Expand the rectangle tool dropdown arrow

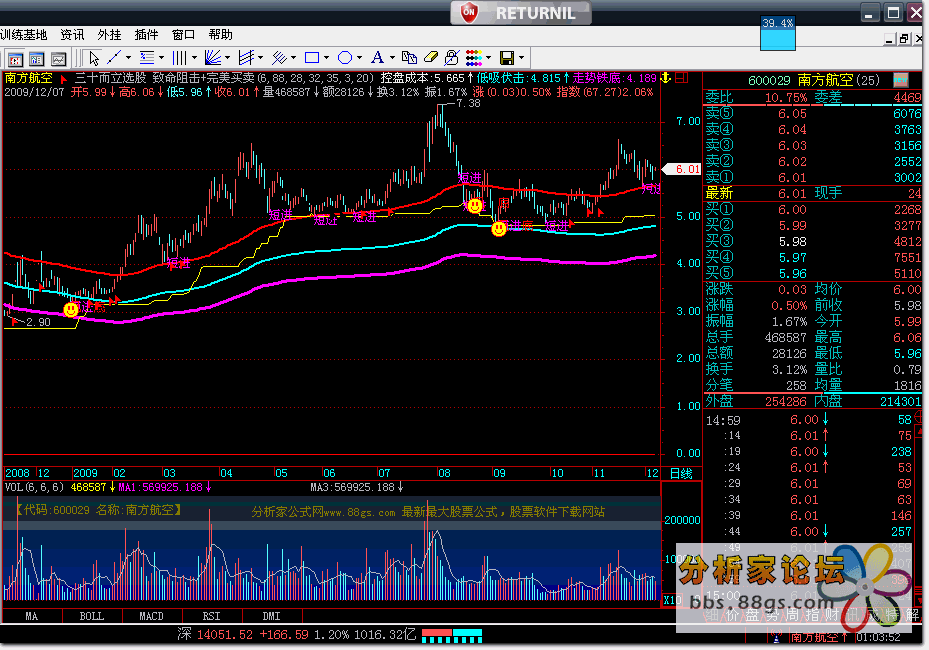(x=326, y=58)
